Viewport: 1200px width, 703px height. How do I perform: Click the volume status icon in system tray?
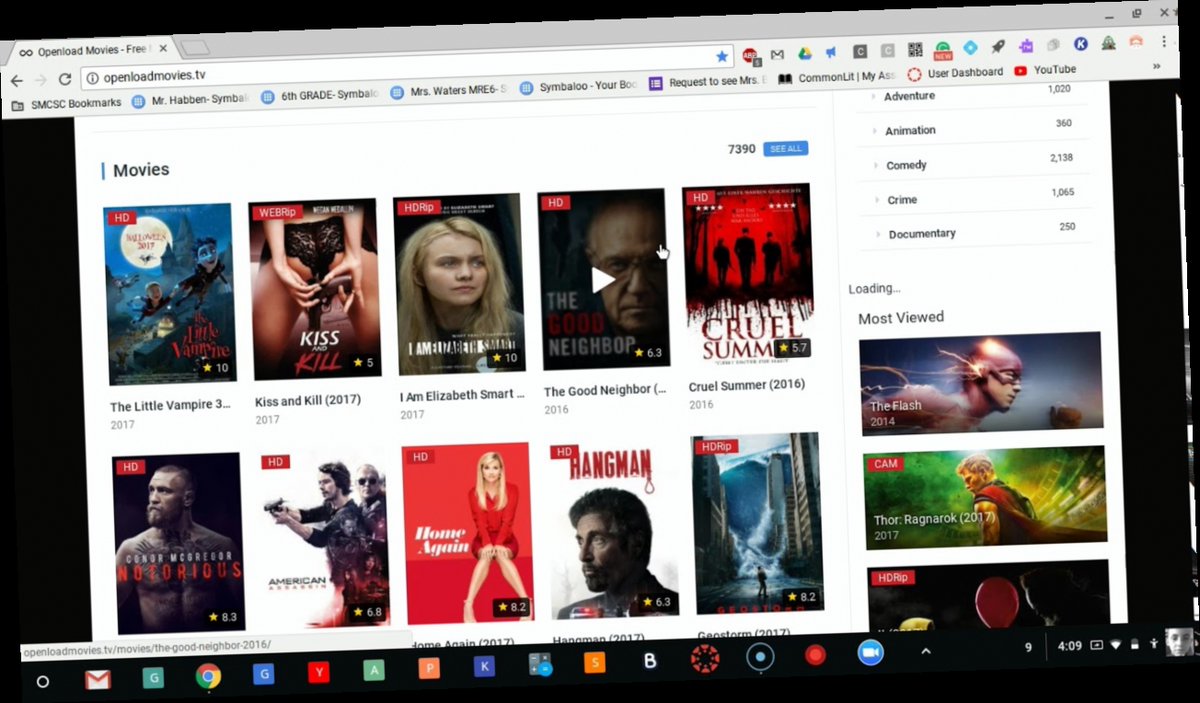click(x=1095, y=646)
